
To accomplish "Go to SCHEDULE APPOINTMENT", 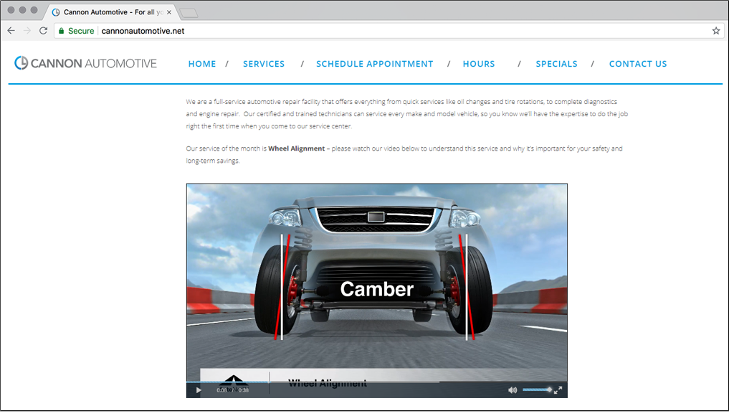I will coord(374,64).
